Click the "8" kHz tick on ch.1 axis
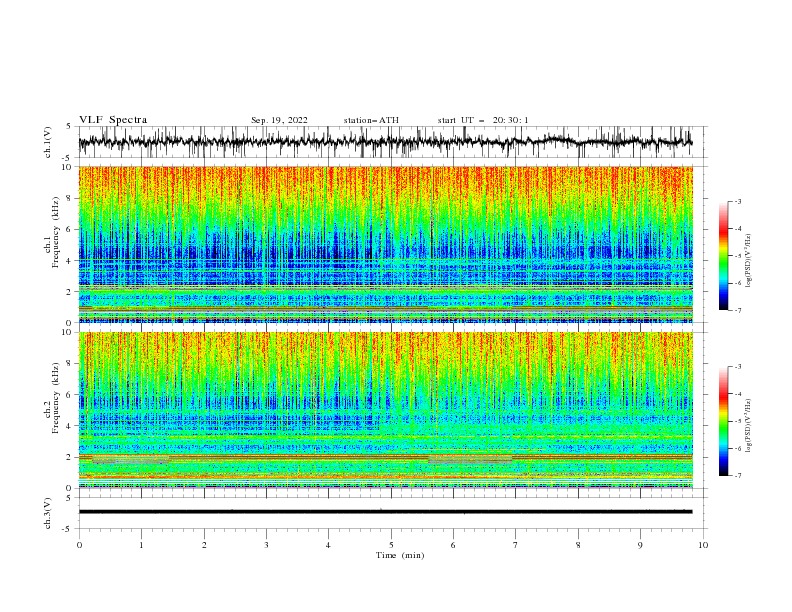The width and height of the screenshot is (792, 612). click(x=70, y=198)
